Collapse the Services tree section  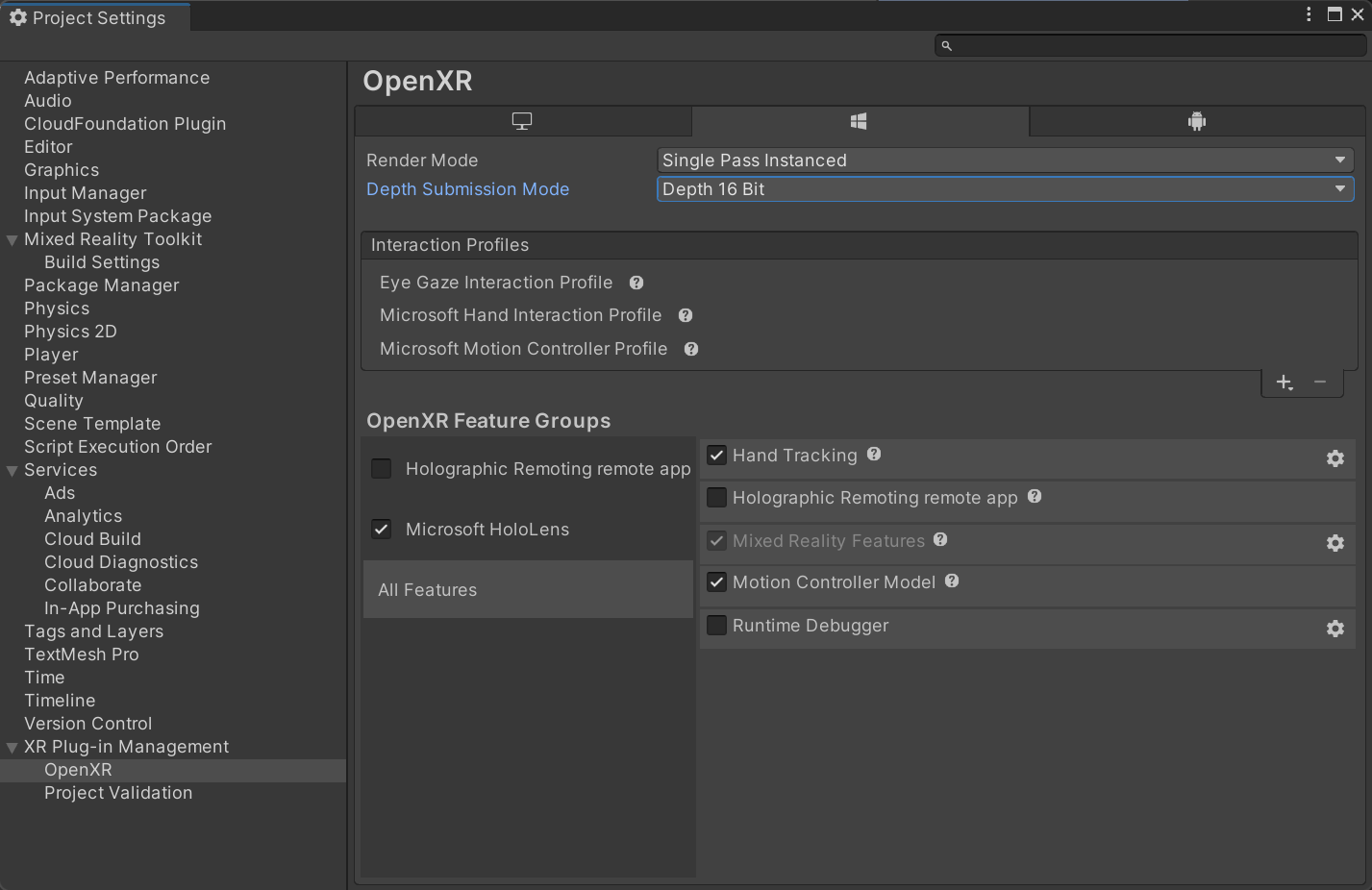(12, 471)
